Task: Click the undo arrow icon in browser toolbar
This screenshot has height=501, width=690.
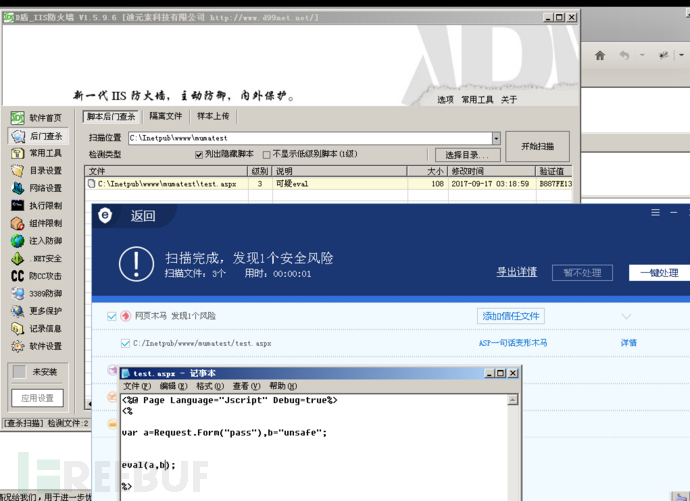Action: (624, 55)
